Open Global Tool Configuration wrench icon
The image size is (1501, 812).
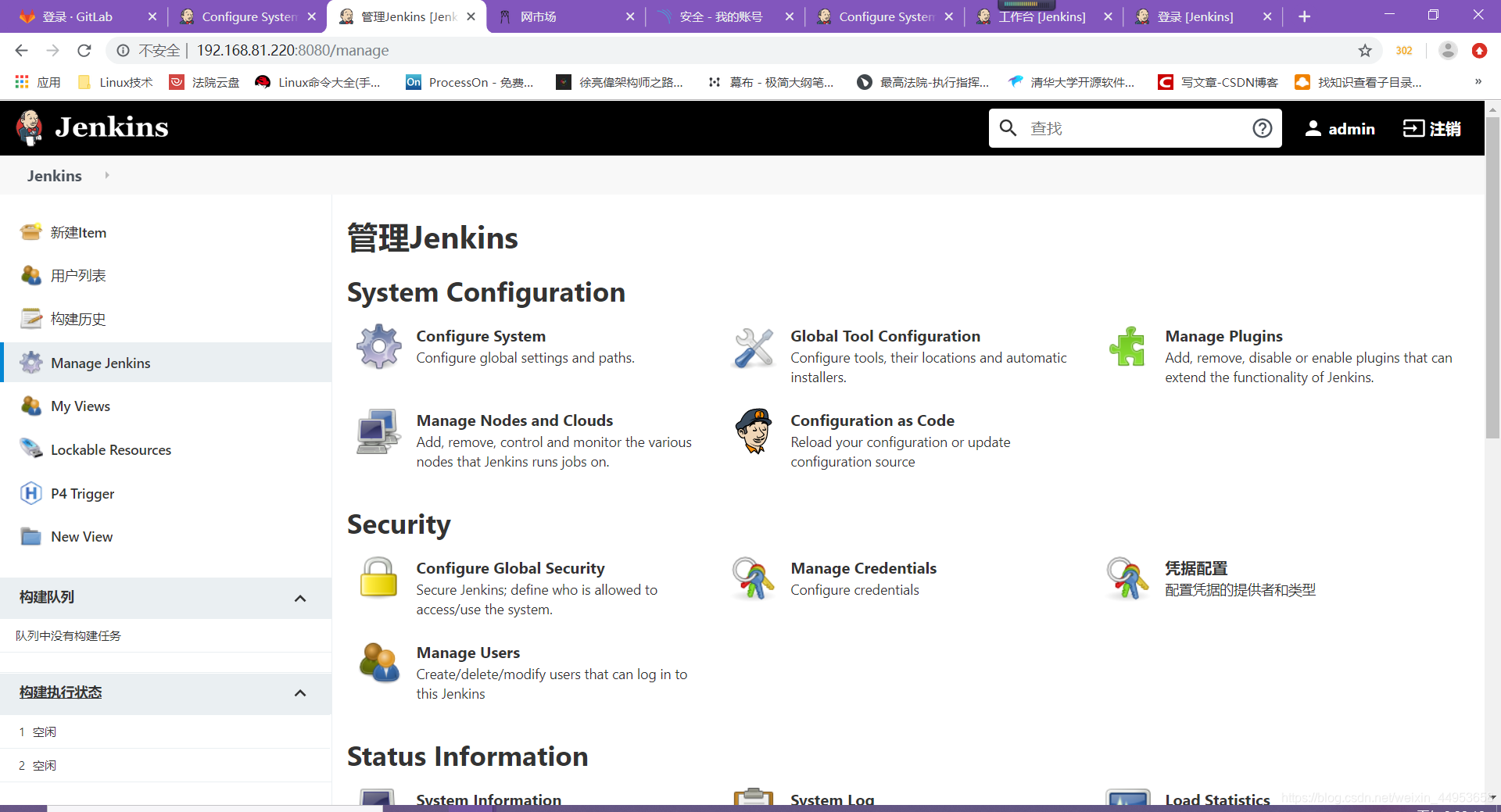(x=754, y=348)
